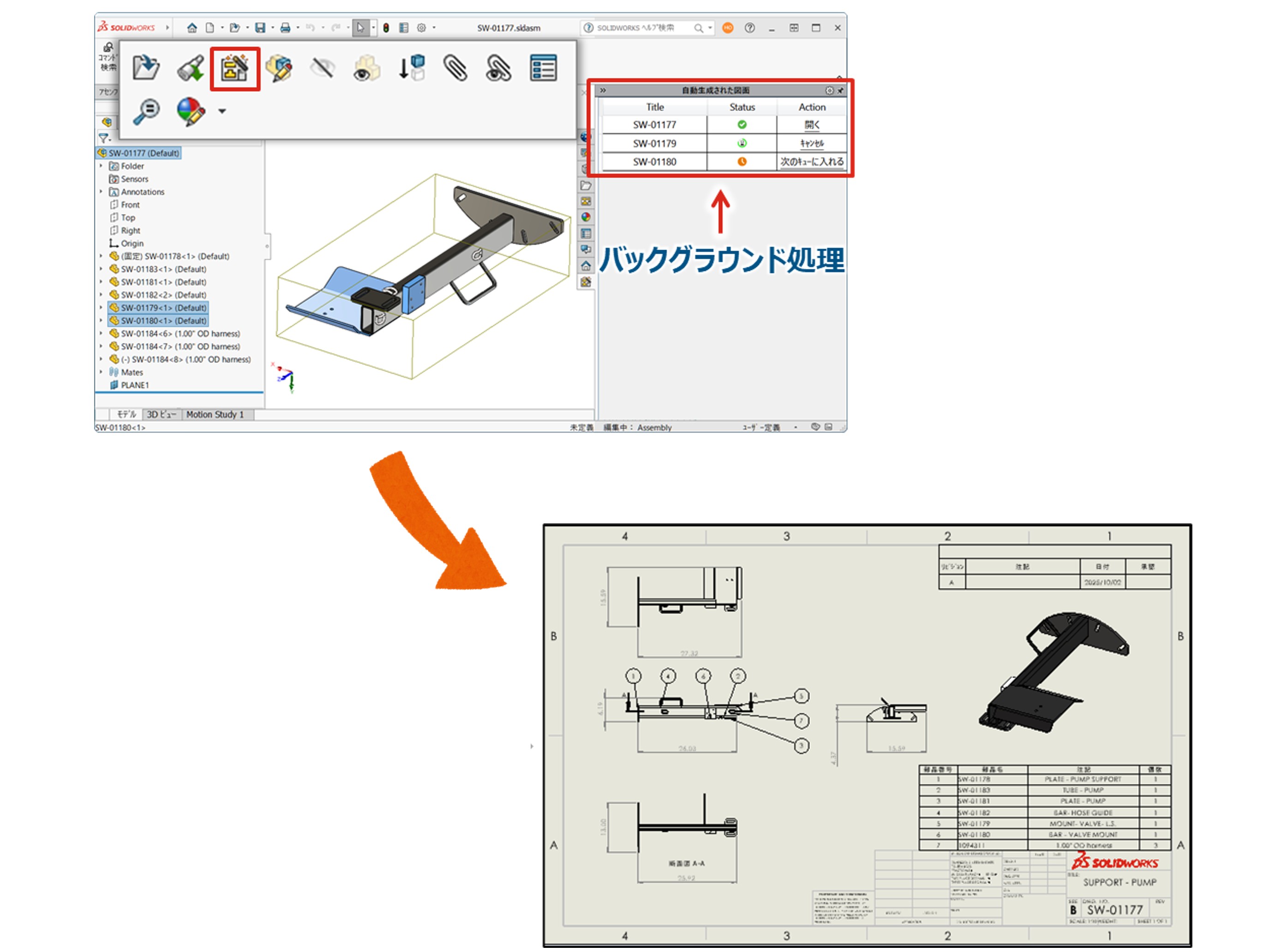Open the dropdown arrow beside appearance icon
1269x952 pixels.
pyautogui.click(x=222, y=111)
